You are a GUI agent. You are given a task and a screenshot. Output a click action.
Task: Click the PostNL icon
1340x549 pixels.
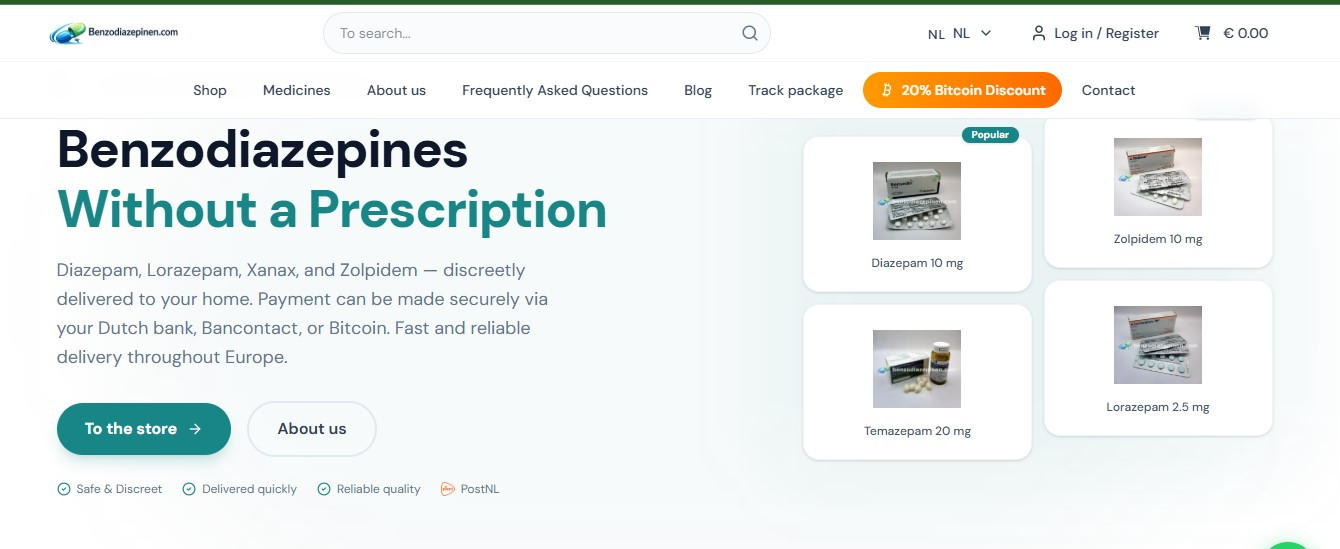(448, 489)
